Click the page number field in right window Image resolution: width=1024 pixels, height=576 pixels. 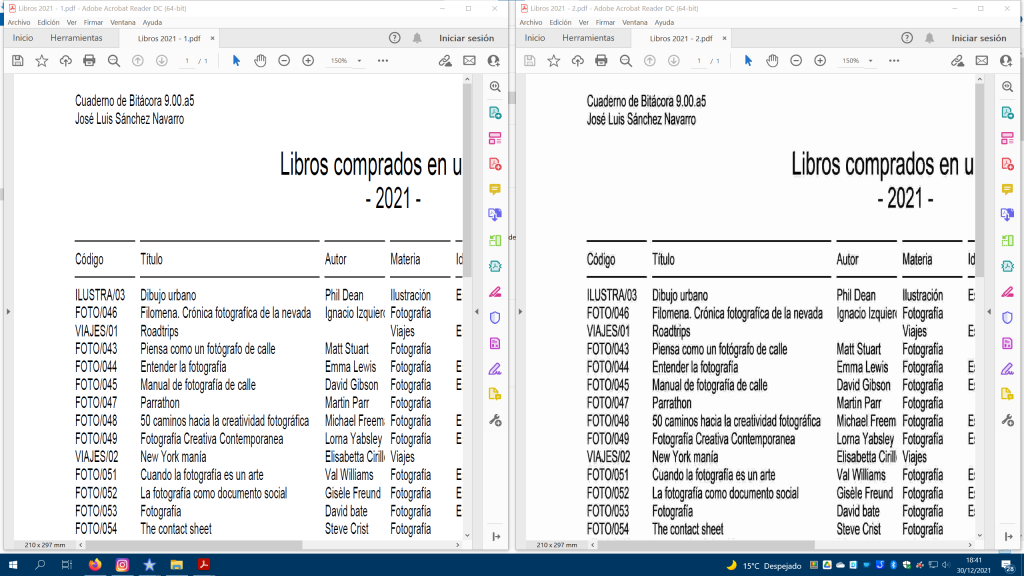[x=699, y=61]
